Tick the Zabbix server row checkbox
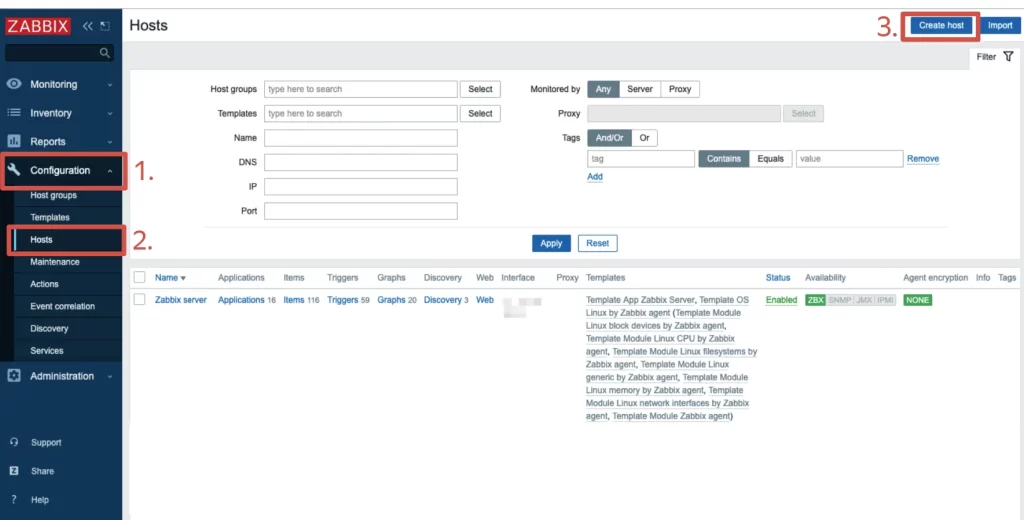 139,300
